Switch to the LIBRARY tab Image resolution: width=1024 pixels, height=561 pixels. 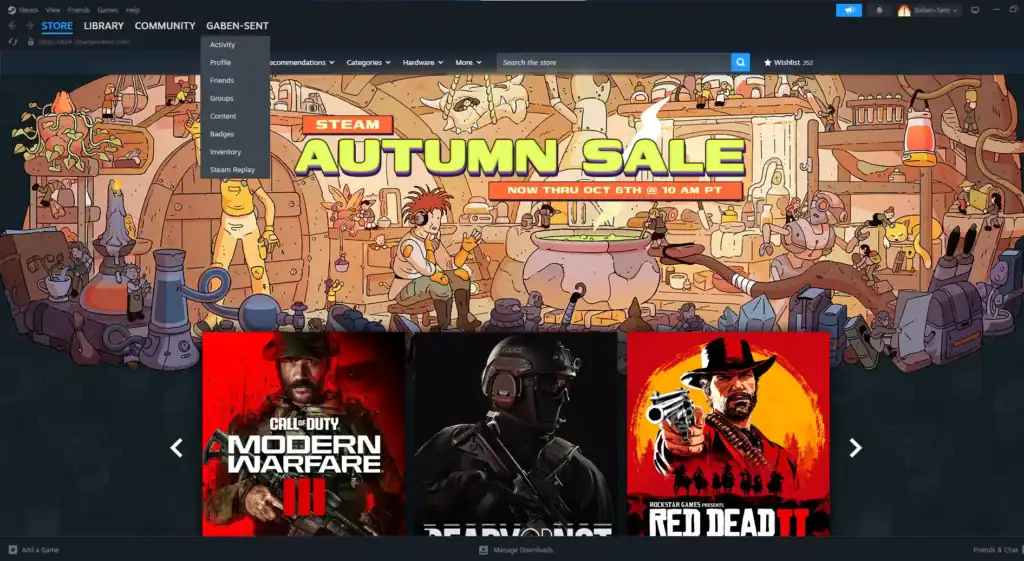coord(104,26)
